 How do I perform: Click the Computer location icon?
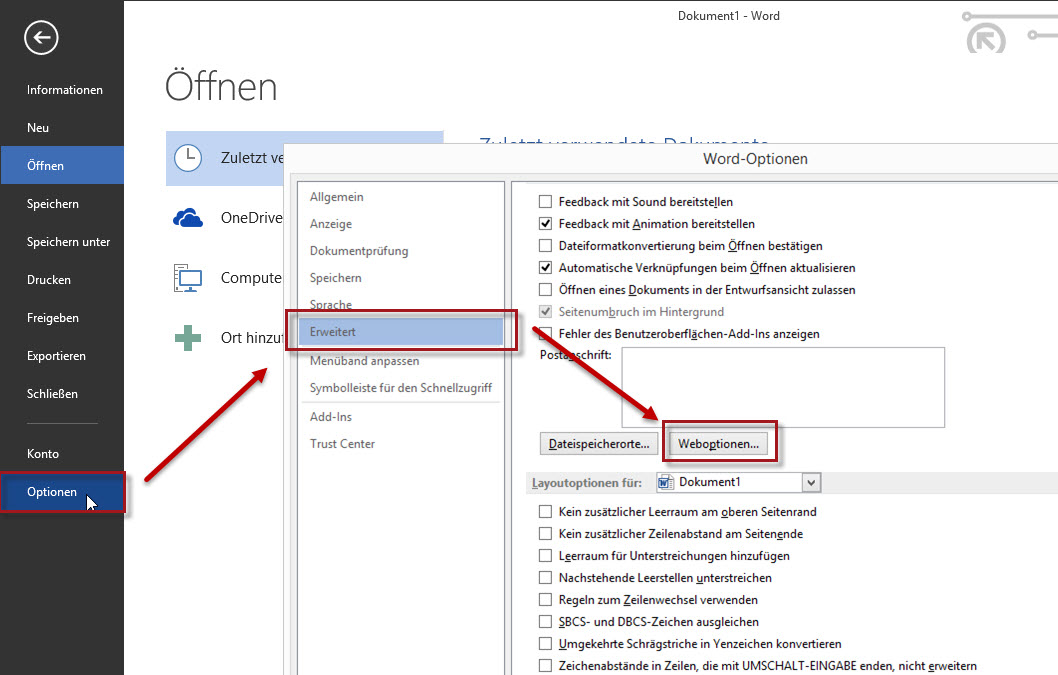(x=188, y=278)
